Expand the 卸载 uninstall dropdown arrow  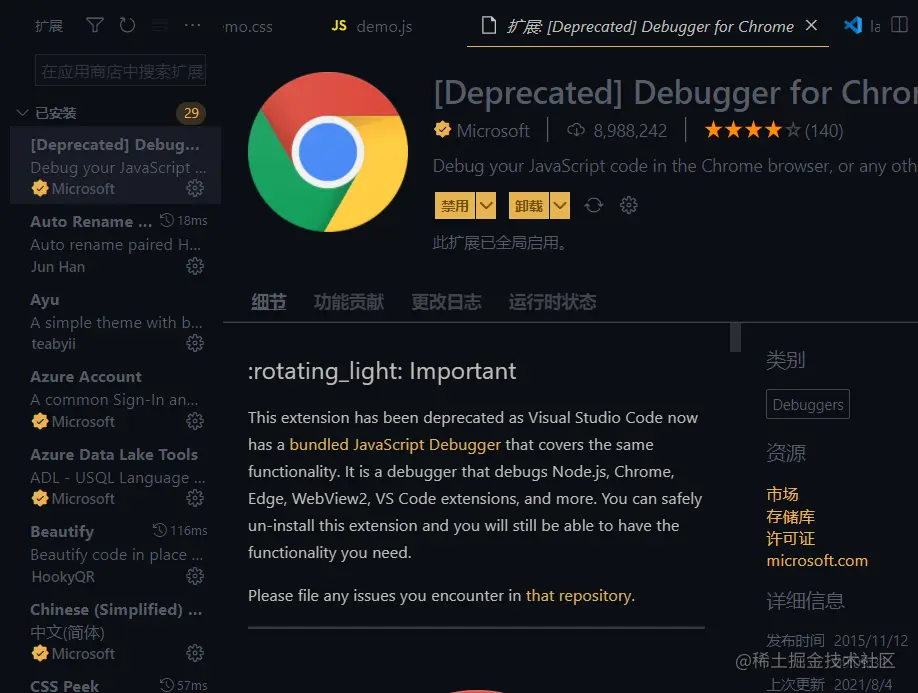[560, 205]
